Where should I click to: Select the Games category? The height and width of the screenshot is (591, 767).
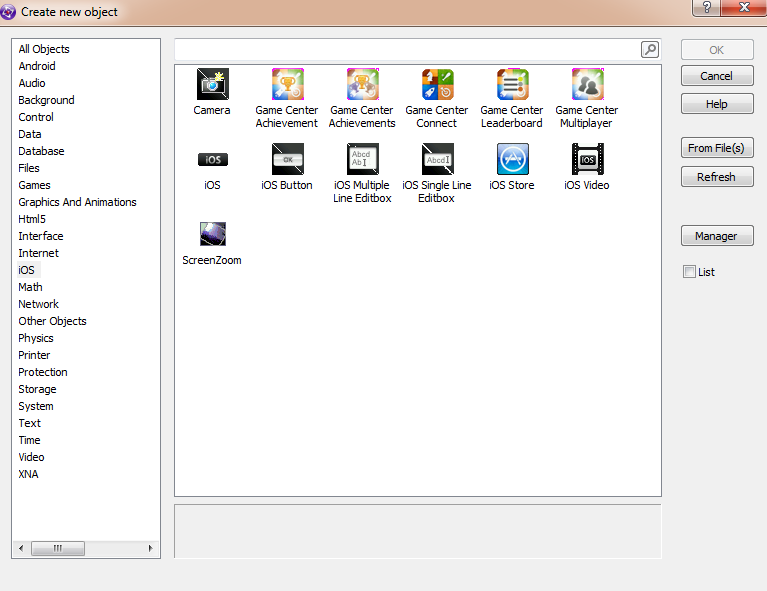(35, 185)
